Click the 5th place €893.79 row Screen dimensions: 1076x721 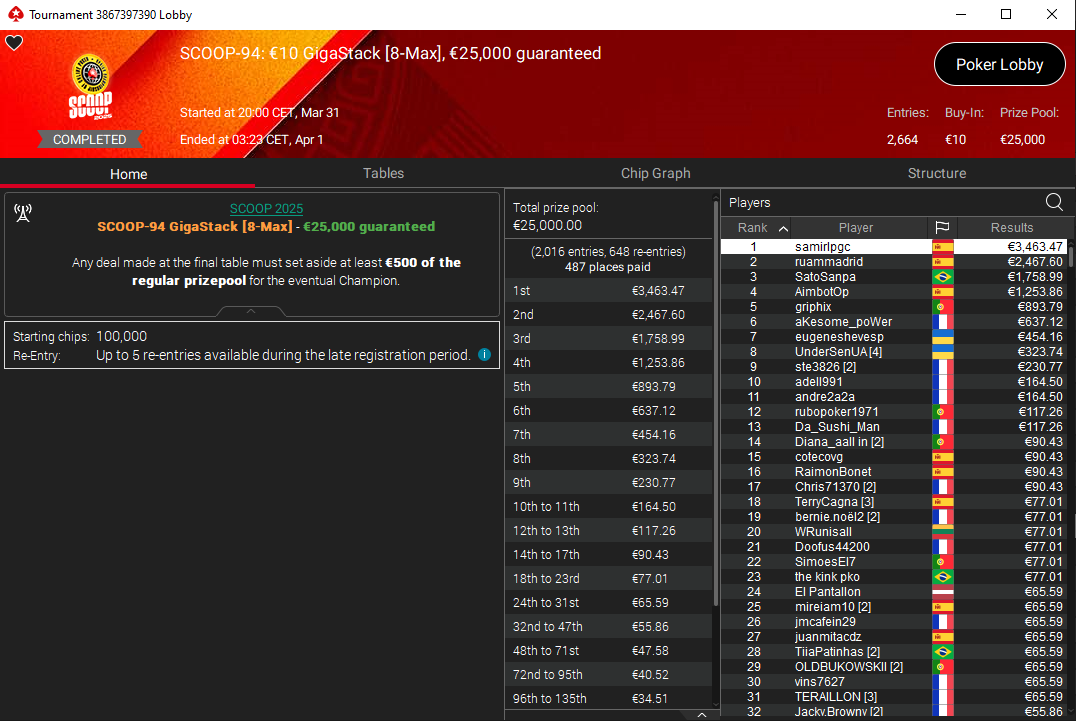click(x=609, y=387)
